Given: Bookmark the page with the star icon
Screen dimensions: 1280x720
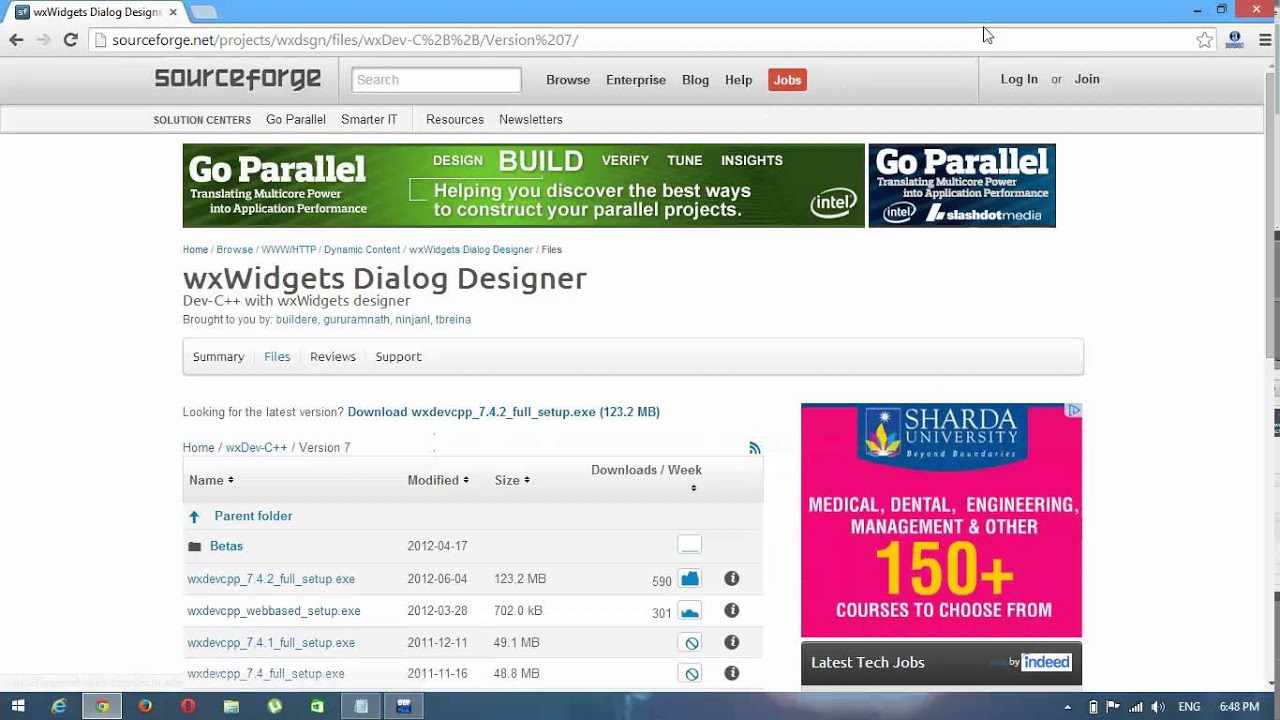Looking at the screenshot, I should [x=1205, y=40].
